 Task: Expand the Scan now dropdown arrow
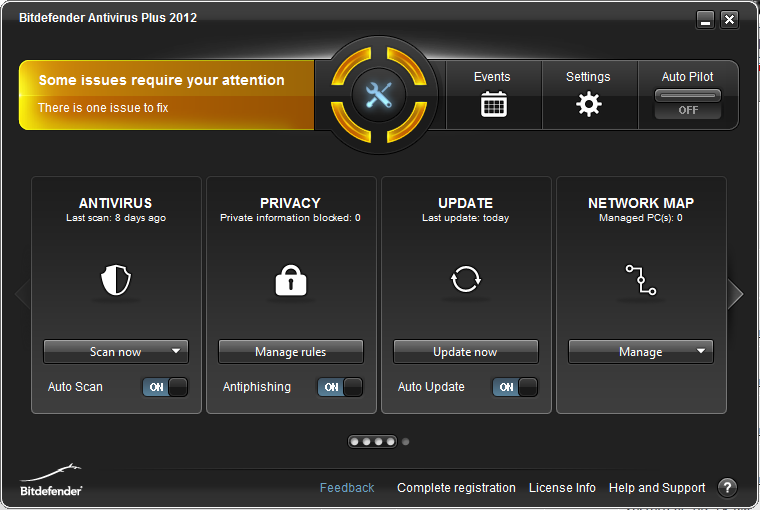[176, 351]
